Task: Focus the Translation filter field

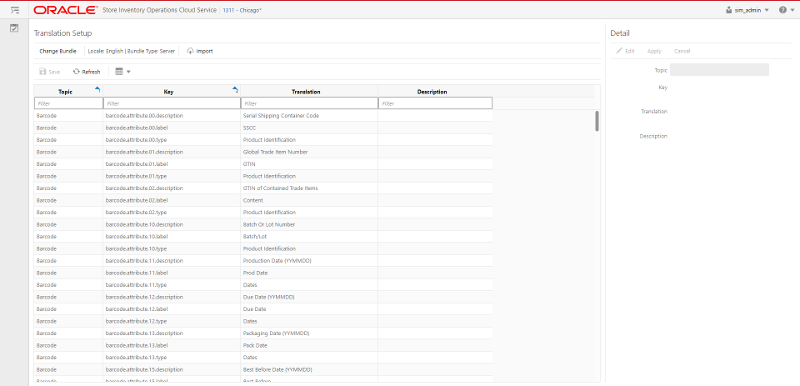Action: (x=309, y=103)
